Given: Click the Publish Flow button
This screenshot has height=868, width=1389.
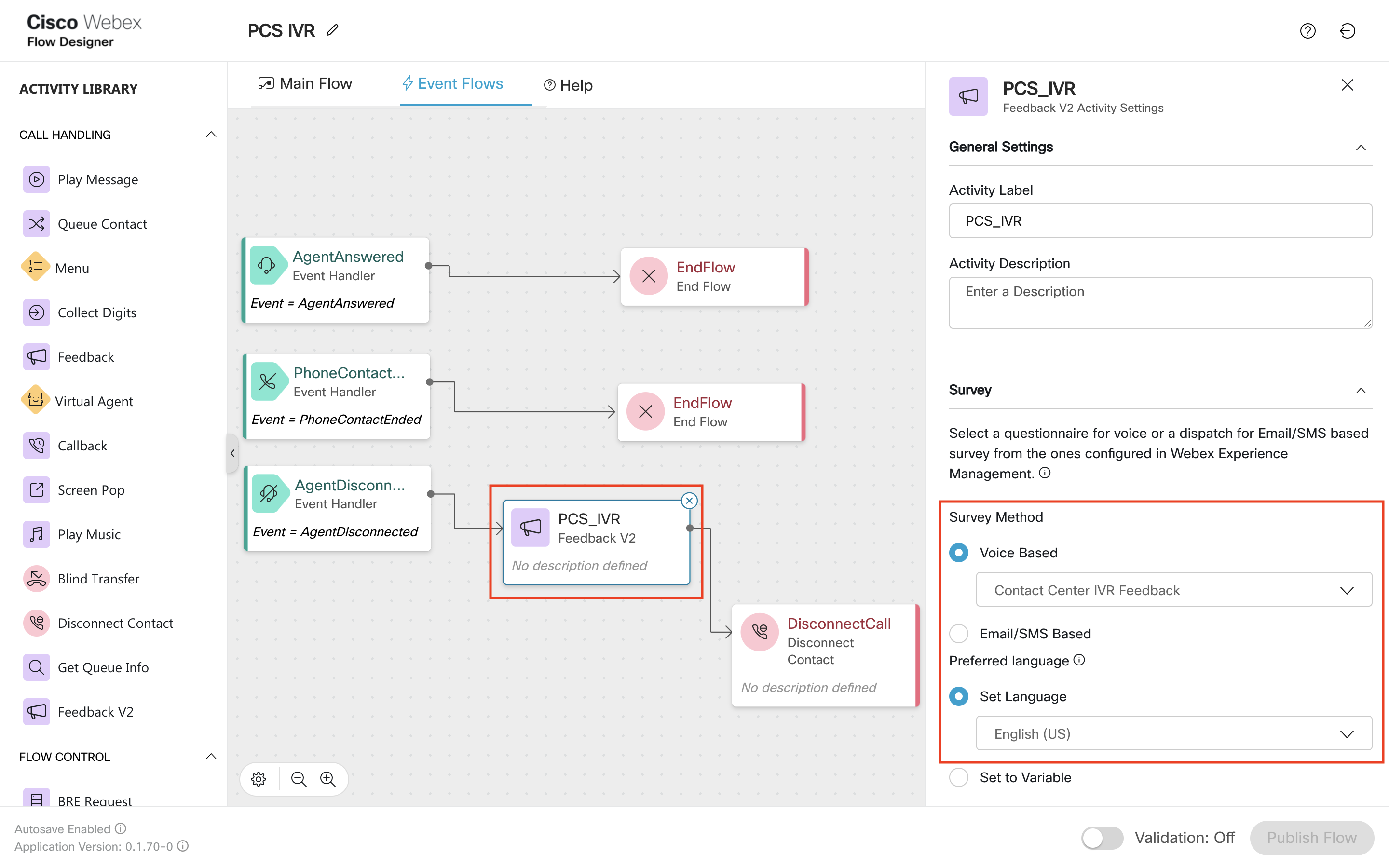Looking at the screenshot, I should coord(1311,836).
